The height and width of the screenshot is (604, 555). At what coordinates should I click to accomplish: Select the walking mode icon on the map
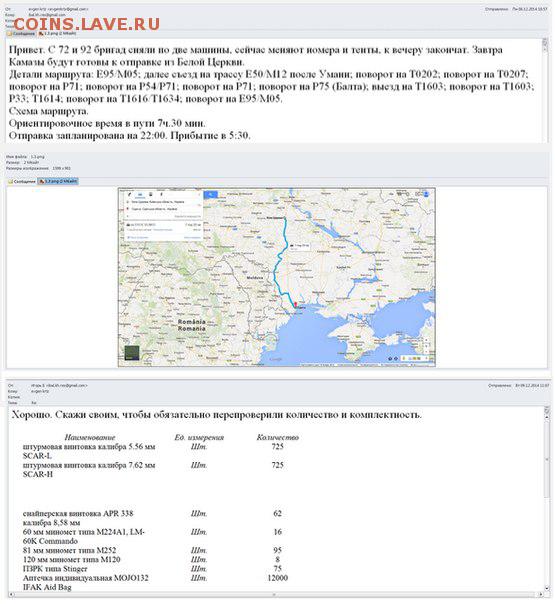point(161,195)
